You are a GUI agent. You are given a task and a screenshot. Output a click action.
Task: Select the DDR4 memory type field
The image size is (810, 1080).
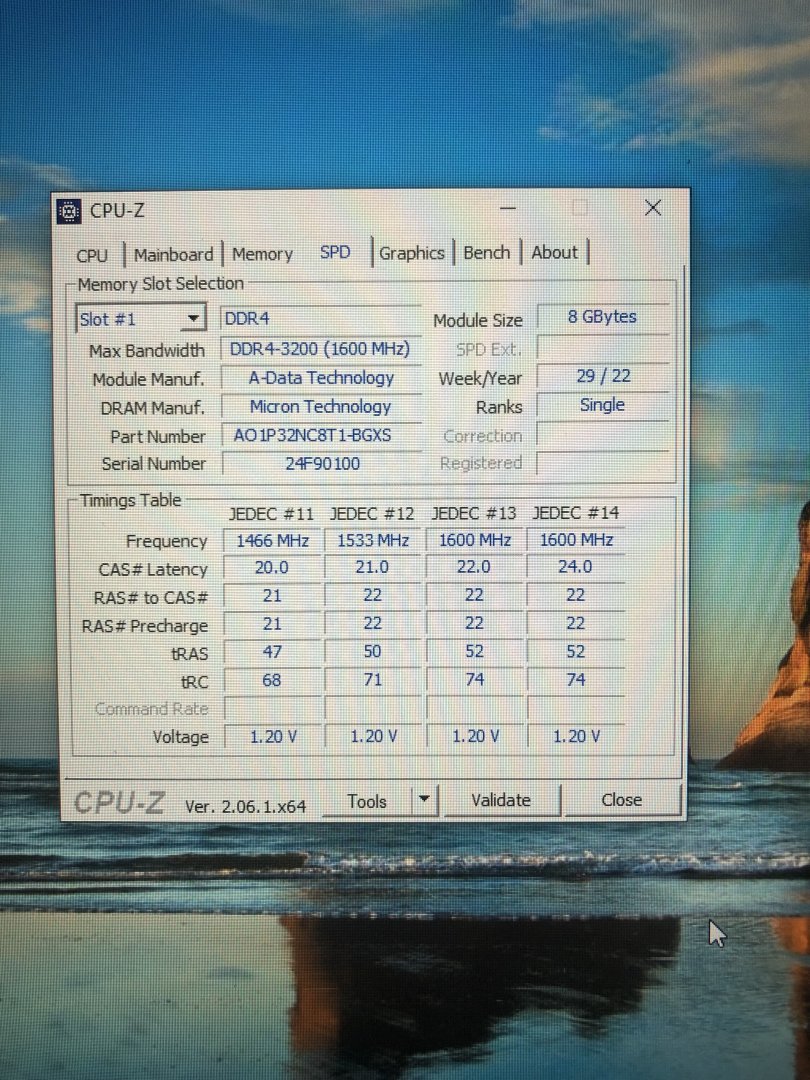pos(320,319)
